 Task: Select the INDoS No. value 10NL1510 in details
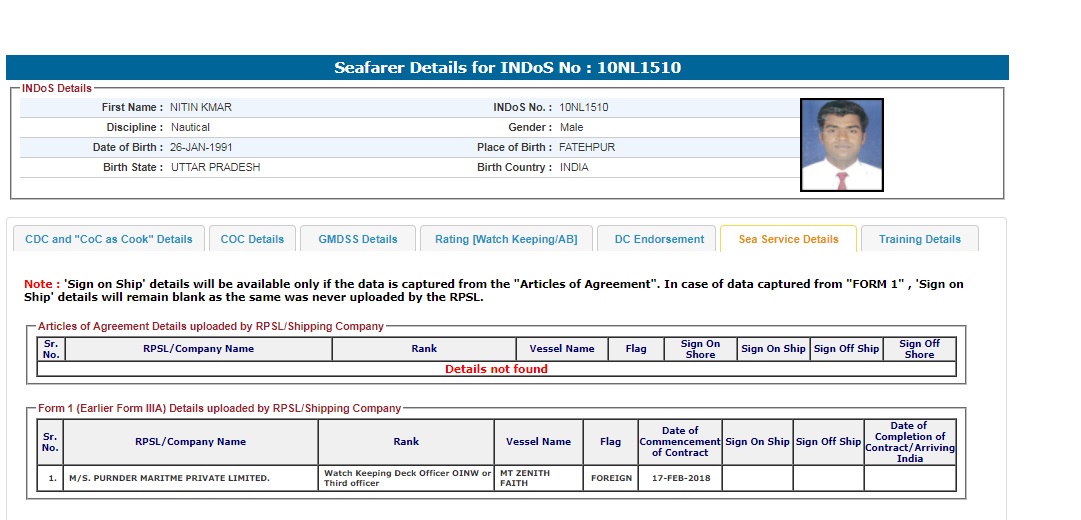[x=584, y=107]
